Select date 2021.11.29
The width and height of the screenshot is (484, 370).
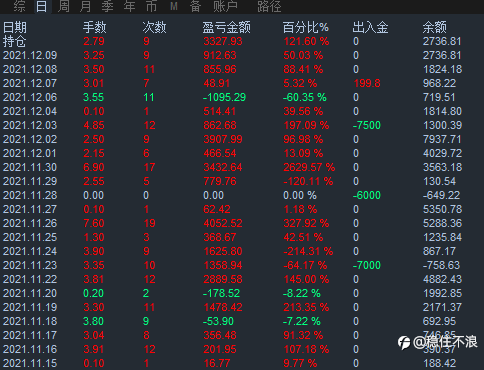click(x=30, y=181)
